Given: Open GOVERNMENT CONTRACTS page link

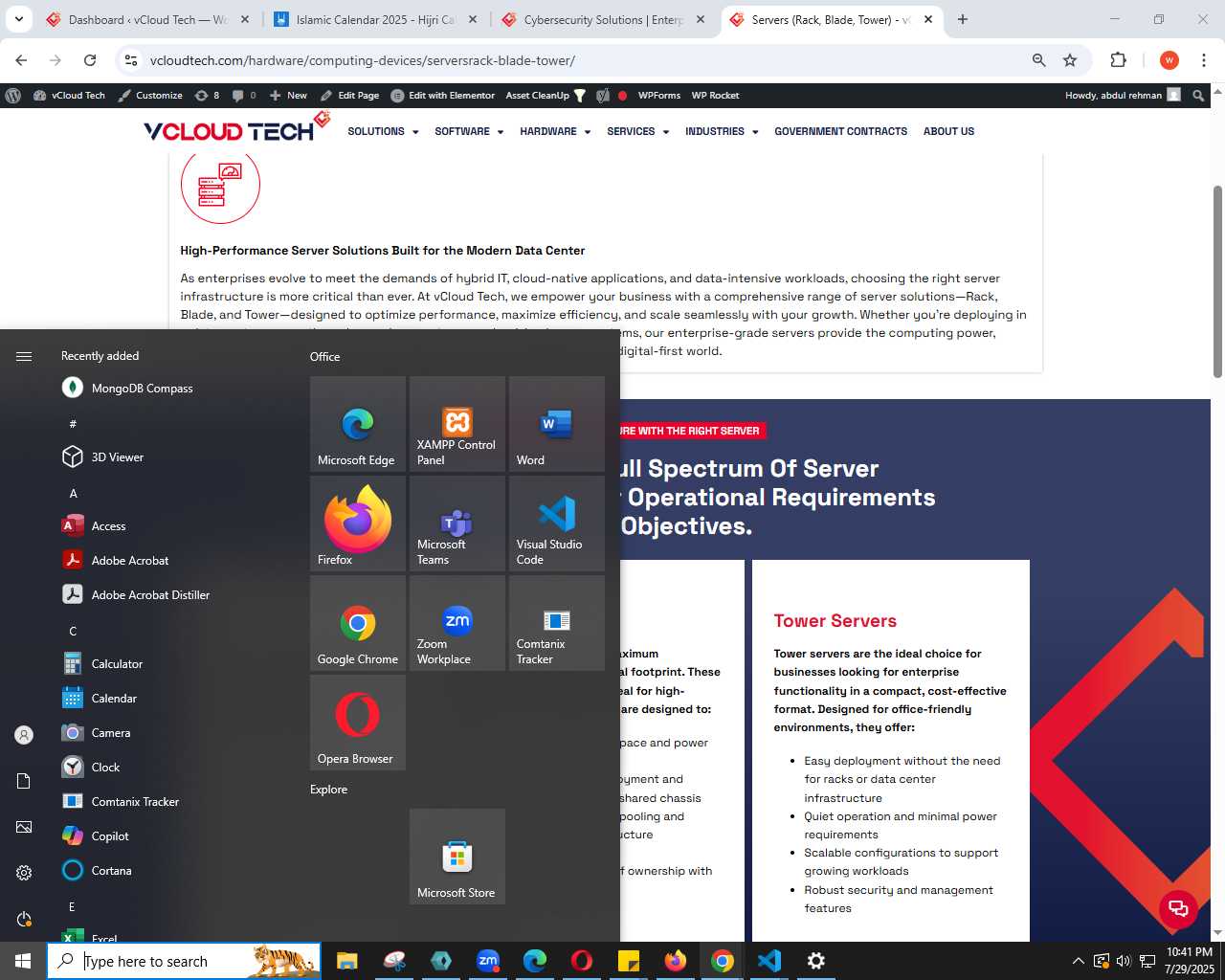Looking at the screenshot, I should 840,131.
